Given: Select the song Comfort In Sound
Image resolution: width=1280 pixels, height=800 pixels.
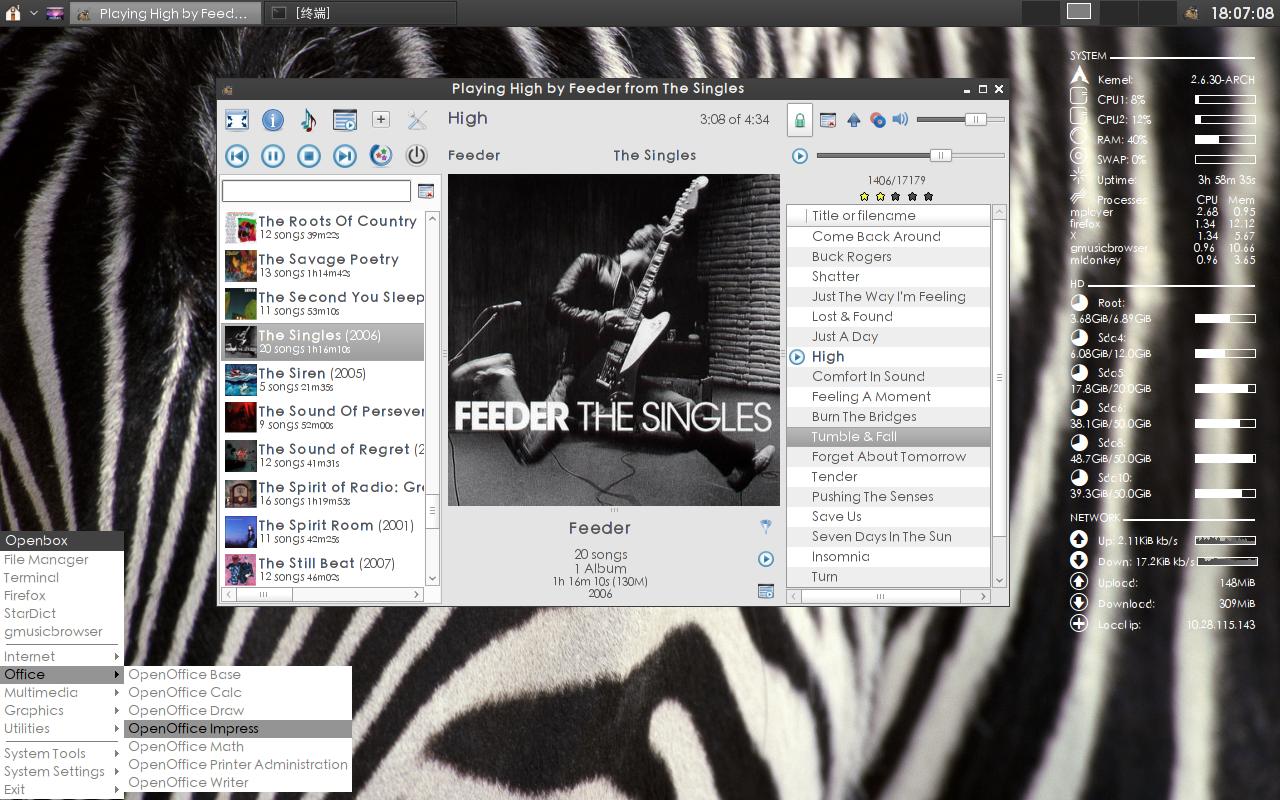Looking at the screenshot, I should [x=888, y=376].
